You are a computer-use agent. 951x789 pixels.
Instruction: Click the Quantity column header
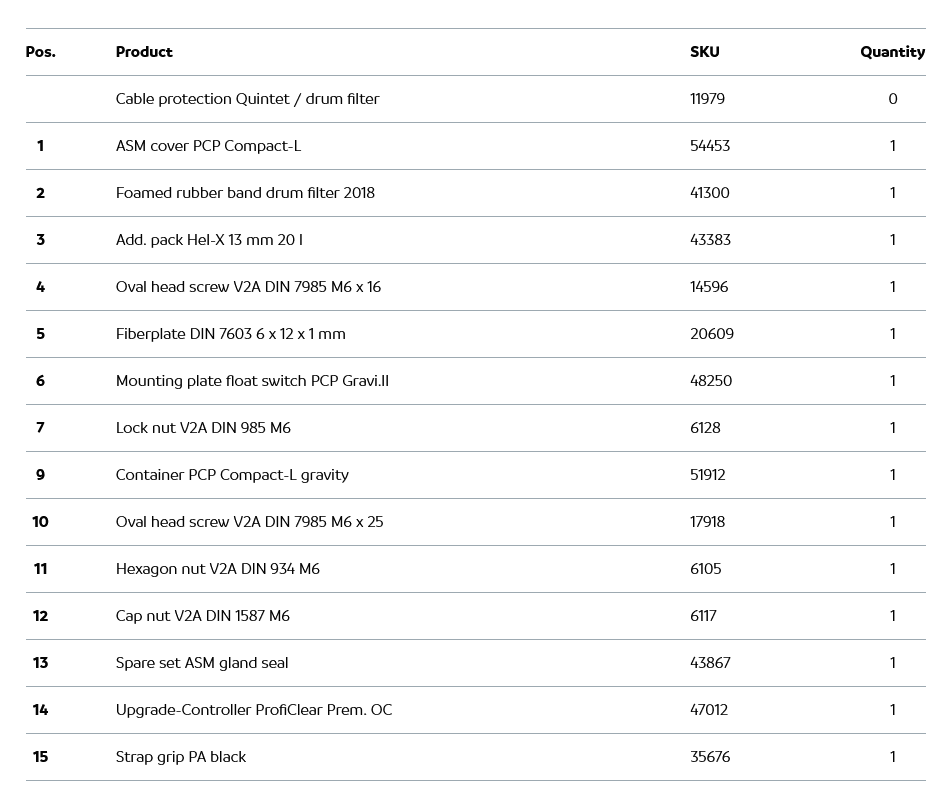(x=891, y=52)
